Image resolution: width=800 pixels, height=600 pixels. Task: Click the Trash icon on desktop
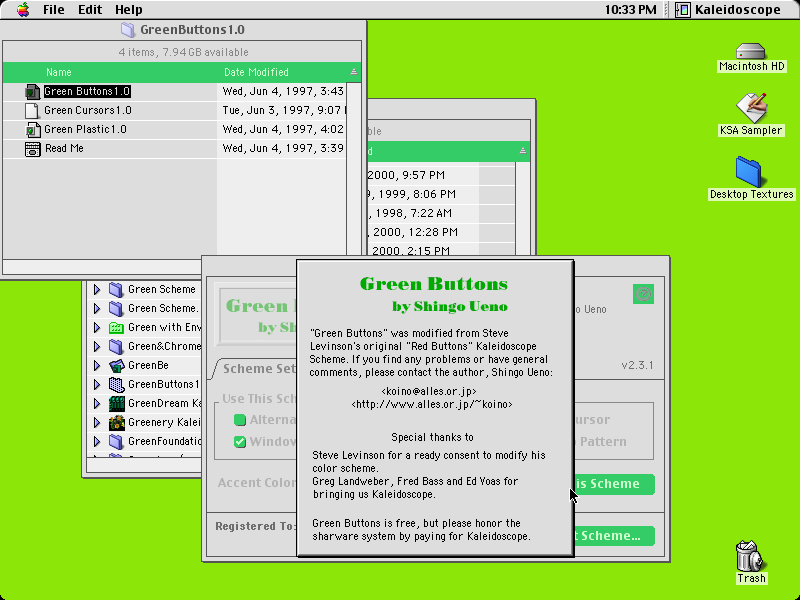click(x=750, y=556)
